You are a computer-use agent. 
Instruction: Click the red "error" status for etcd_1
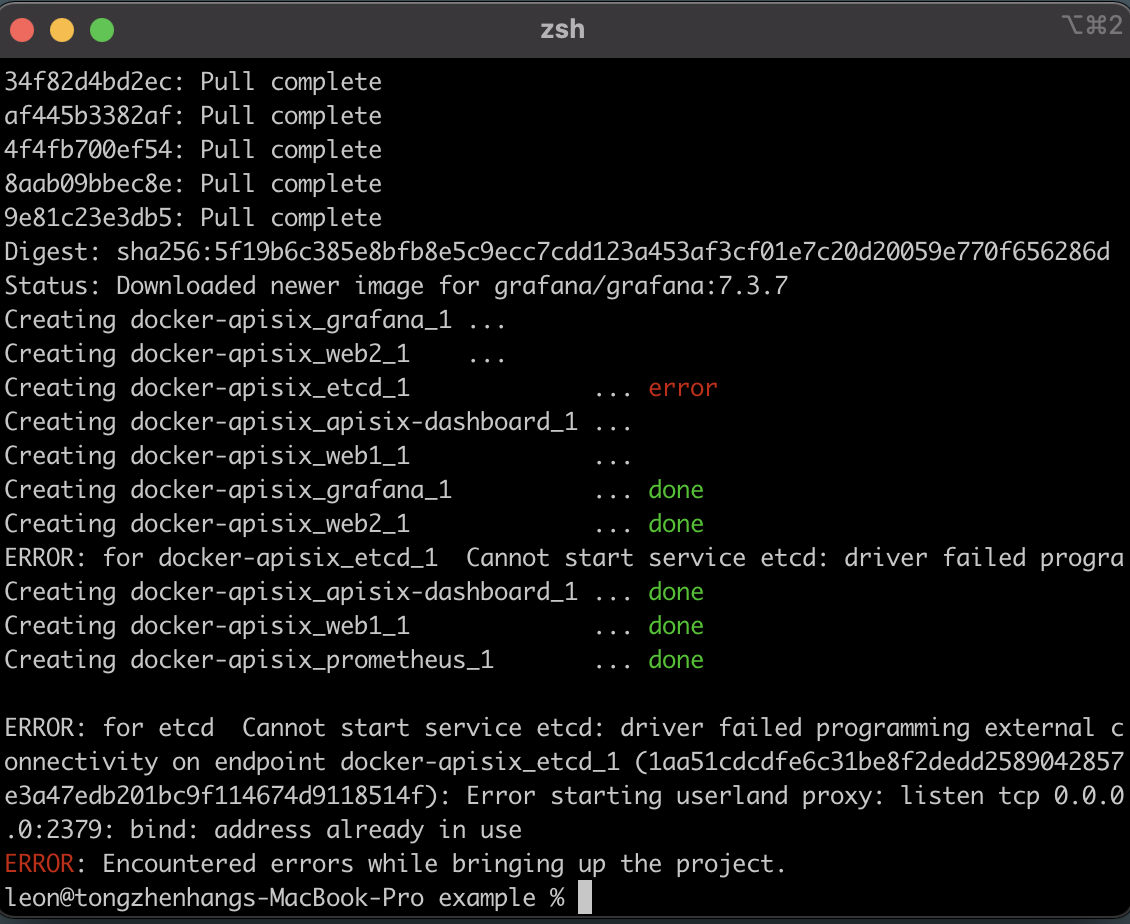click(x=683, y=388)
